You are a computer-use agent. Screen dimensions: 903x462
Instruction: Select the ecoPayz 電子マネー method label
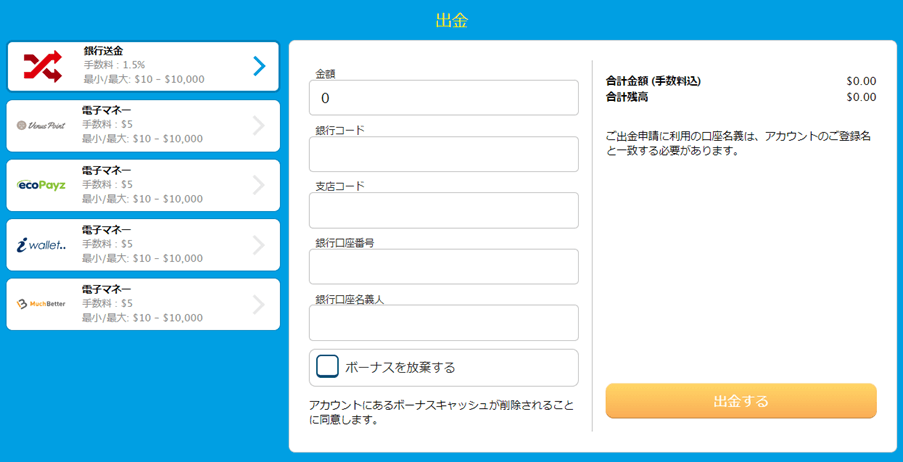click(106, 170)
